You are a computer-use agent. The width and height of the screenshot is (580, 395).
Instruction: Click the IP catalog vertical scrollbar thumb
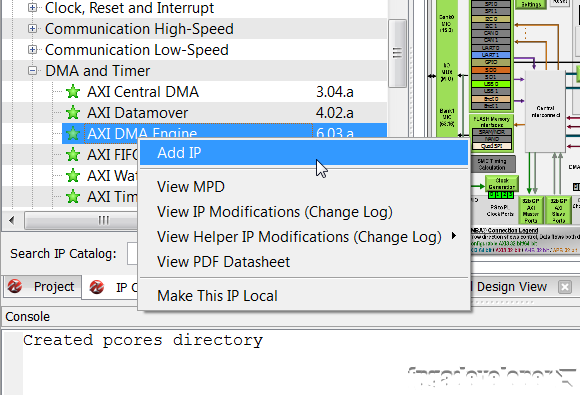tap(397, 53)
